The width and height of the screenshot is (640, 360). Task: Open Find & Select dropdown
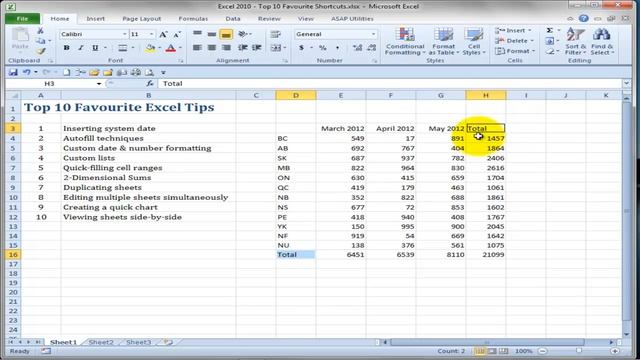click(602, 41)
